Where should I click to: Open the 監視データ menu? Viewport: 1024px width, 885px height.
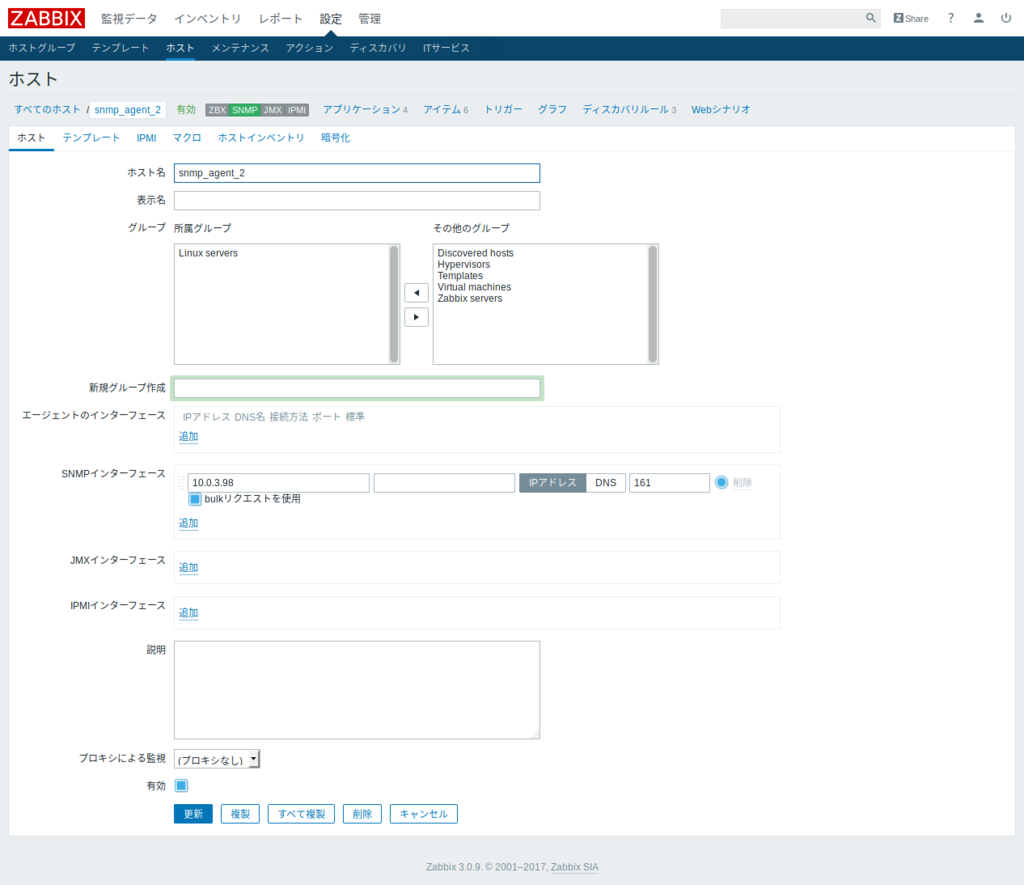click(129, 19)
